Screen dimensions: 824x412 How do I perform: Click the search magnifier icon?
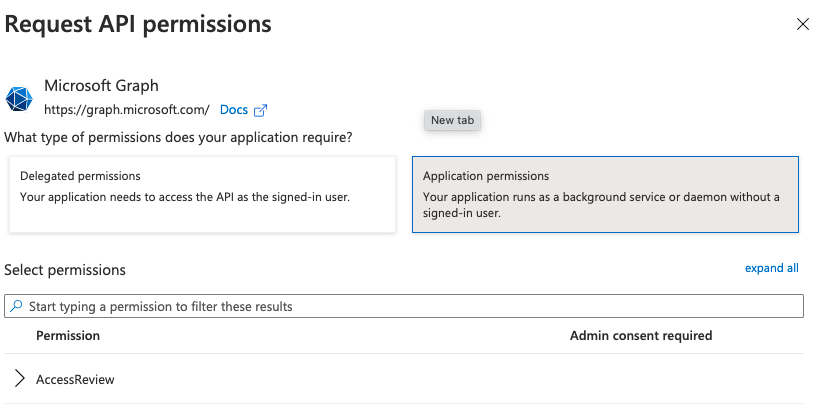coord(16,306)
